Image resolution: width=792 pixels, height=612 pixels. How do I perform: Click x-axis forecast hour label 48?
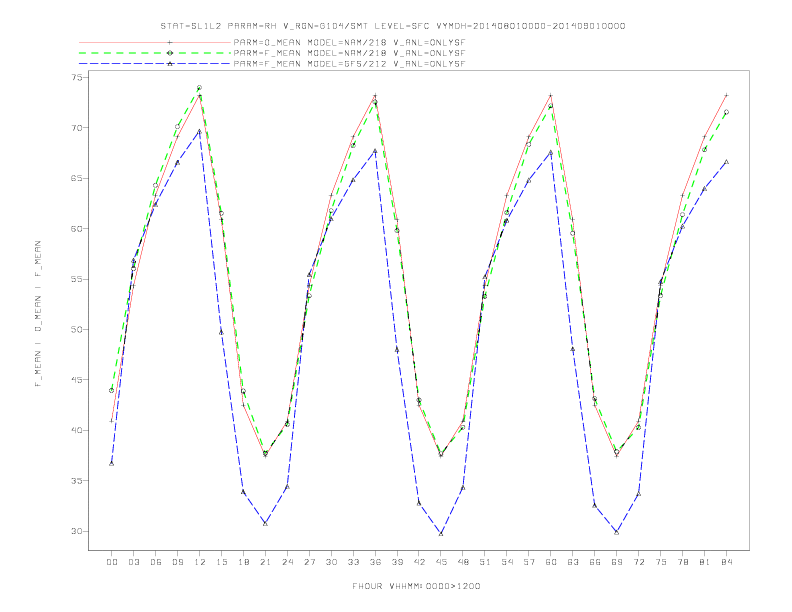coord(463,562)
